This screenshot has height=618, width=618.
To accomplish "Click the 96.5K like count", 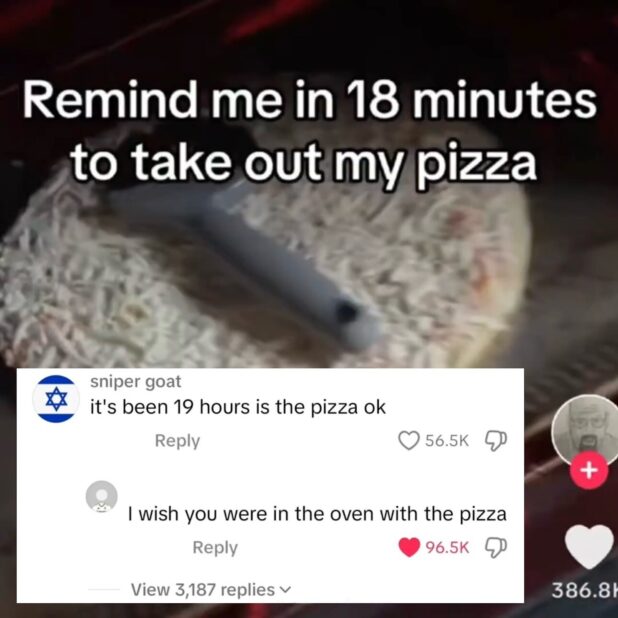I will point(448,547).
